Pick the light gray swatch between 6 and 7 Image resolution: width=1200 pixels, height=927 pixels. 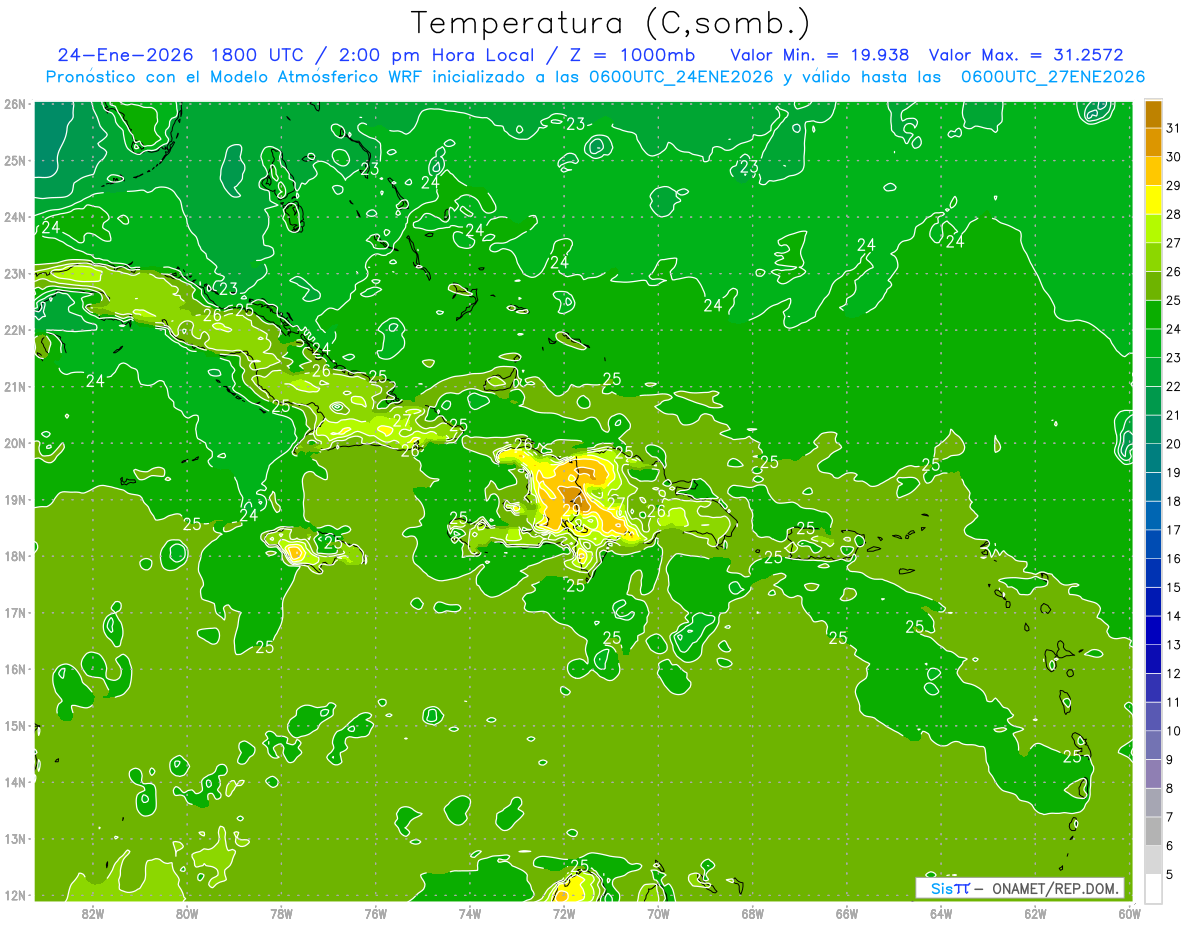click(1153, 831)
